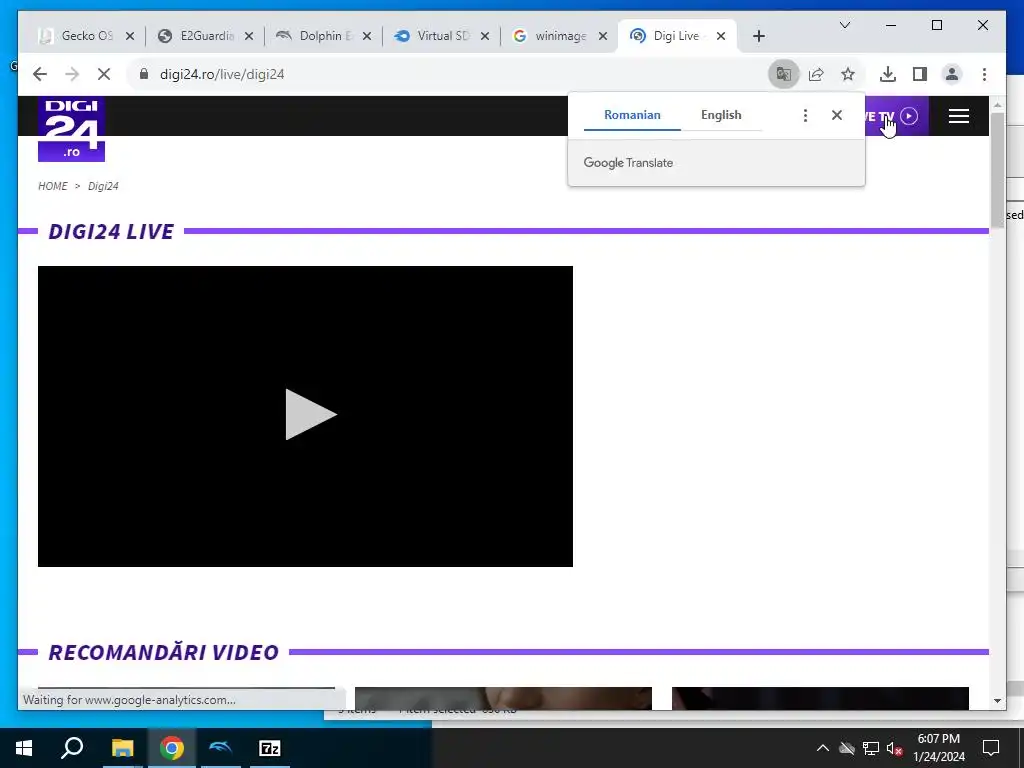The width and height of the screenshot is (1024, 768).
Task: Select English in the translate popup
Action: coord(721,115)
